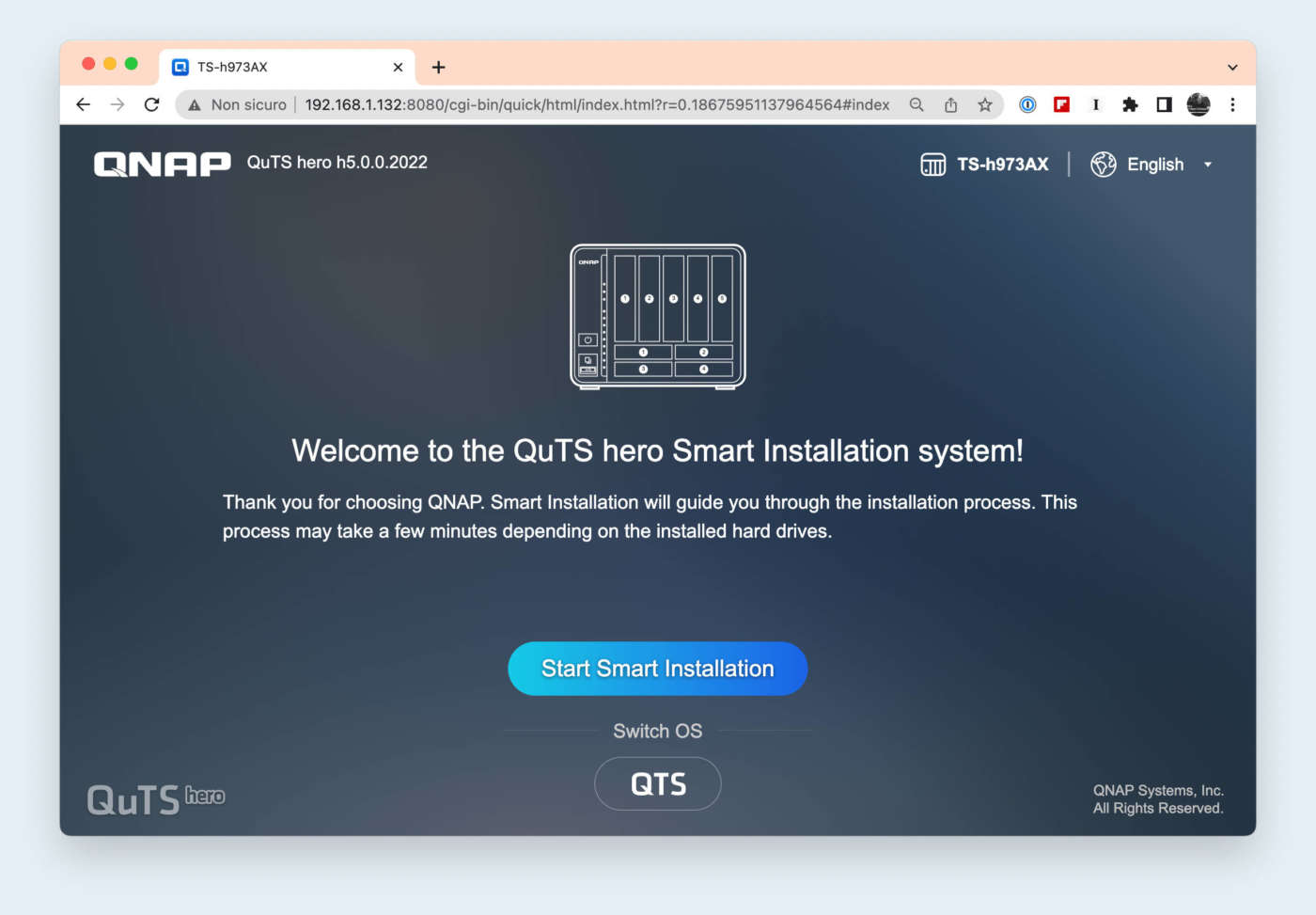
Task: Click the QuTS hero version text
Action: coord(337,163)
